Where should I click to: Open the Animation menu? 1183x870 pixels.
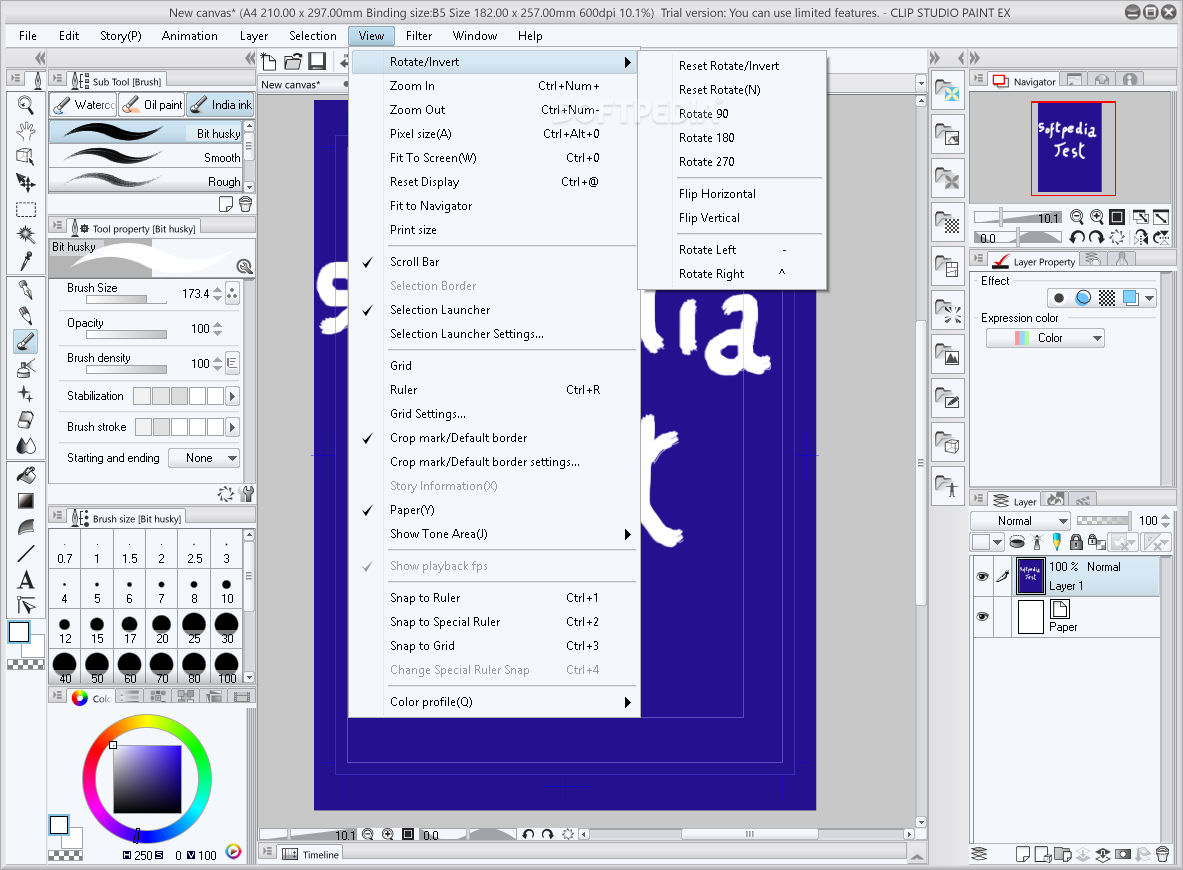(189, 35)
